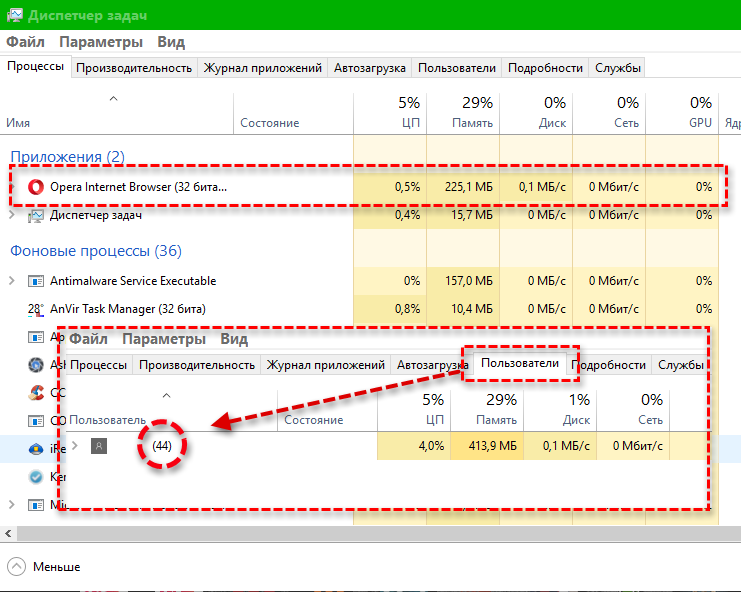Select the AnVir Task Manager (32 бита) name

click(x=128, y=309)
